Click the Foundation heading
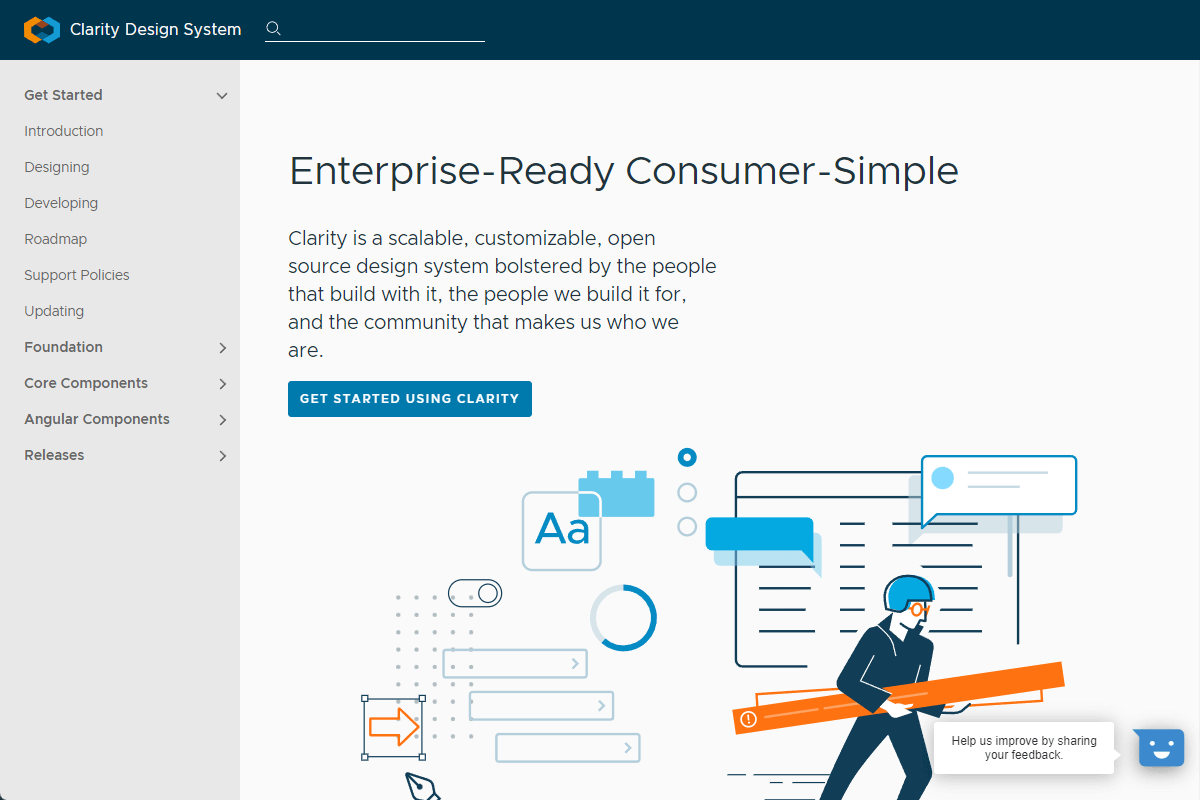The width and height of the screenshot is (1200, 800). (x=64, y=347)
